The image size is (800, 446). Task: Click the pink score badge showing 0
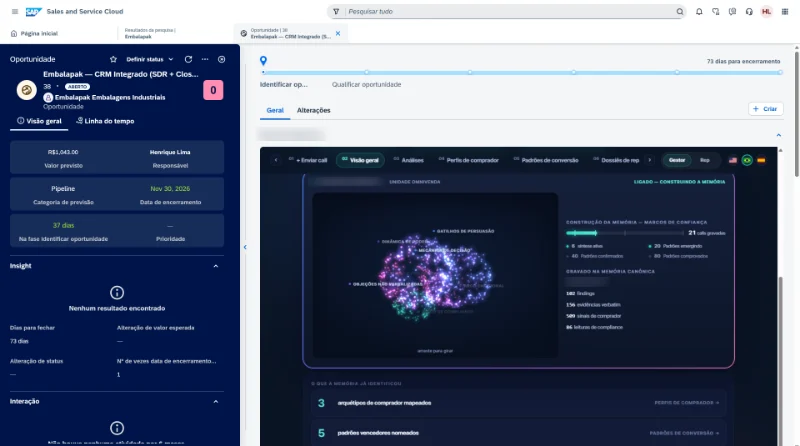[213, 90]
